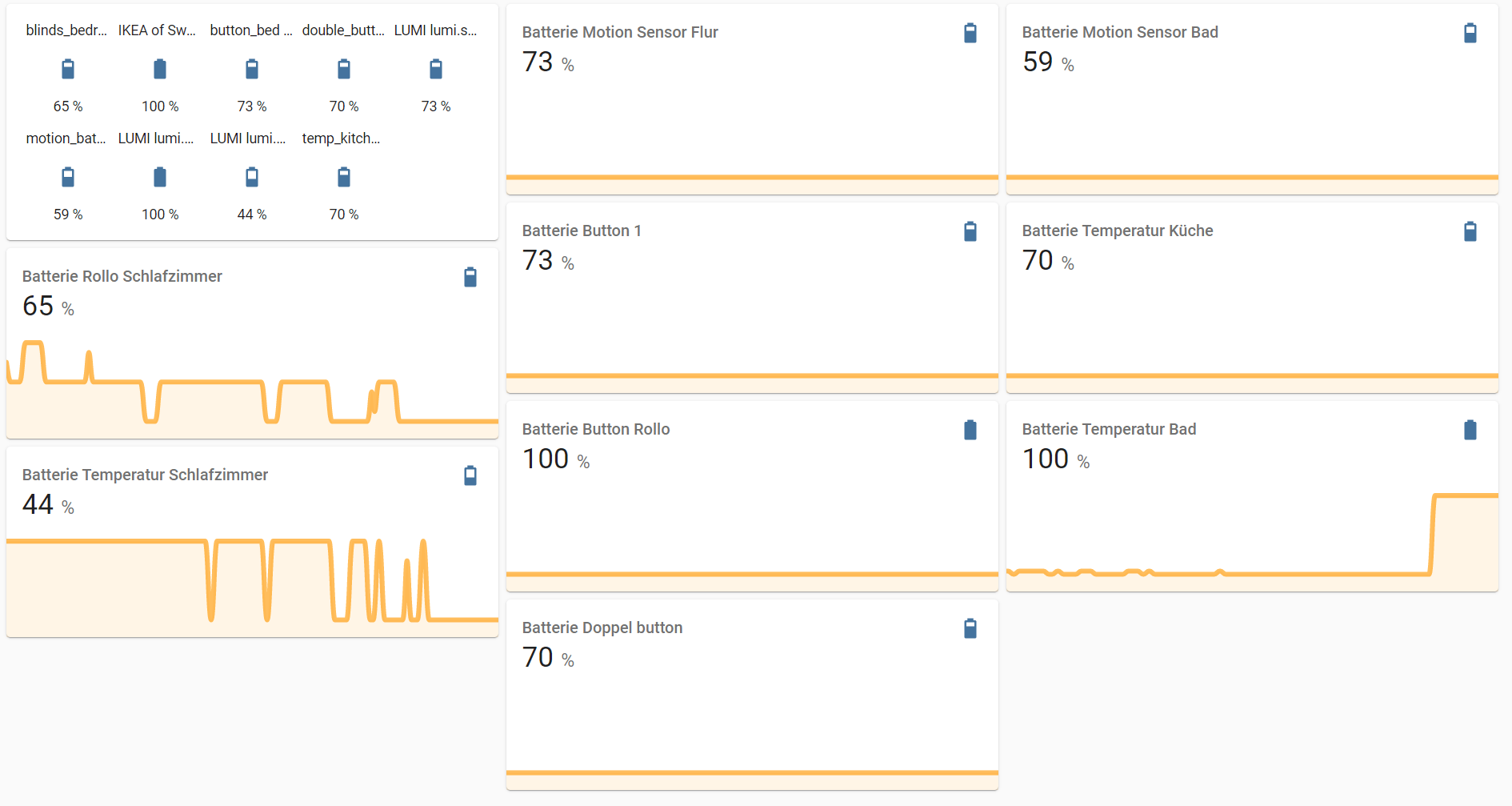Open the Batterie Motion Sensor Flur sensor details
The width and height of the screenshot is (1512, 806).
(x=620, y=32)
